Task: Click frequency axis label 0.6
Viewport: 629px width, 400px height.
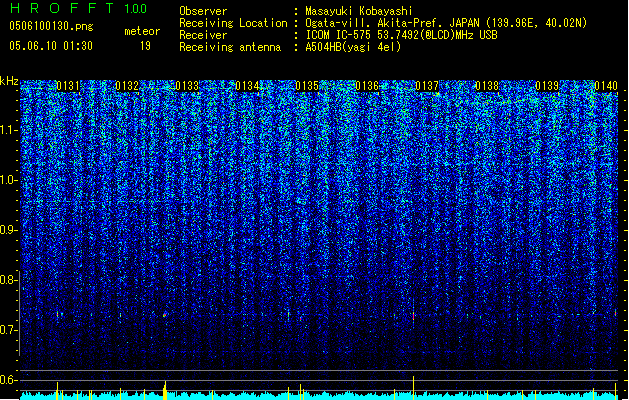Action: (x=8, y=380)
